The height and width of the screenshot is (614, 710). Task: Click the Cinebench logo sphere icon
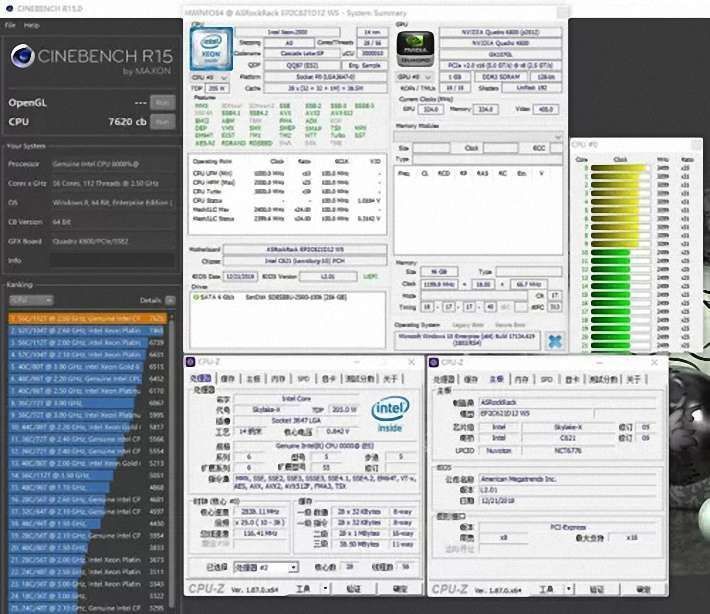tap(22, 56)
